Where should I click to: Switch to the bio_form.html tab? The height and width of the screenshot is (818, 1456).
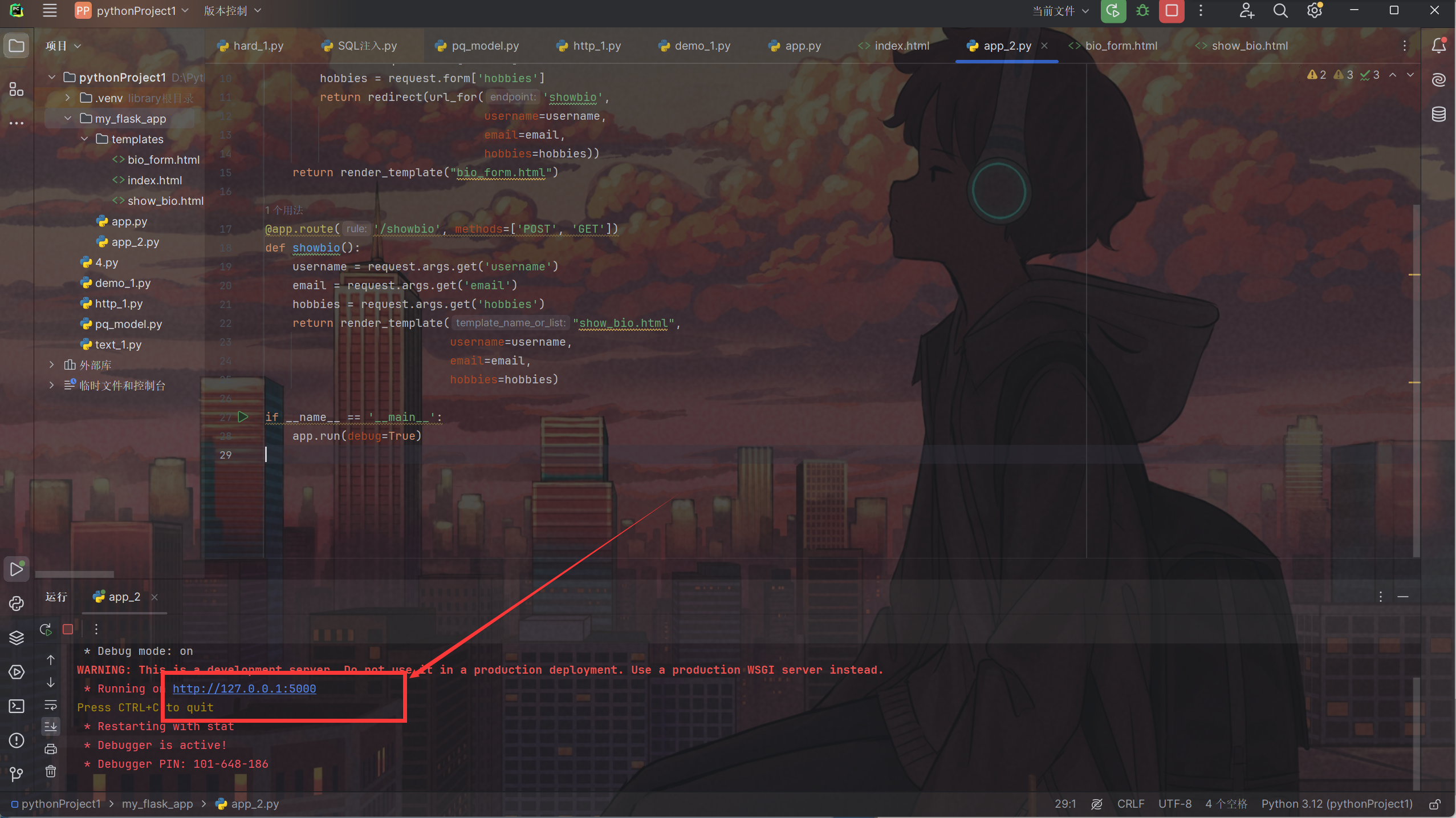1121,46
